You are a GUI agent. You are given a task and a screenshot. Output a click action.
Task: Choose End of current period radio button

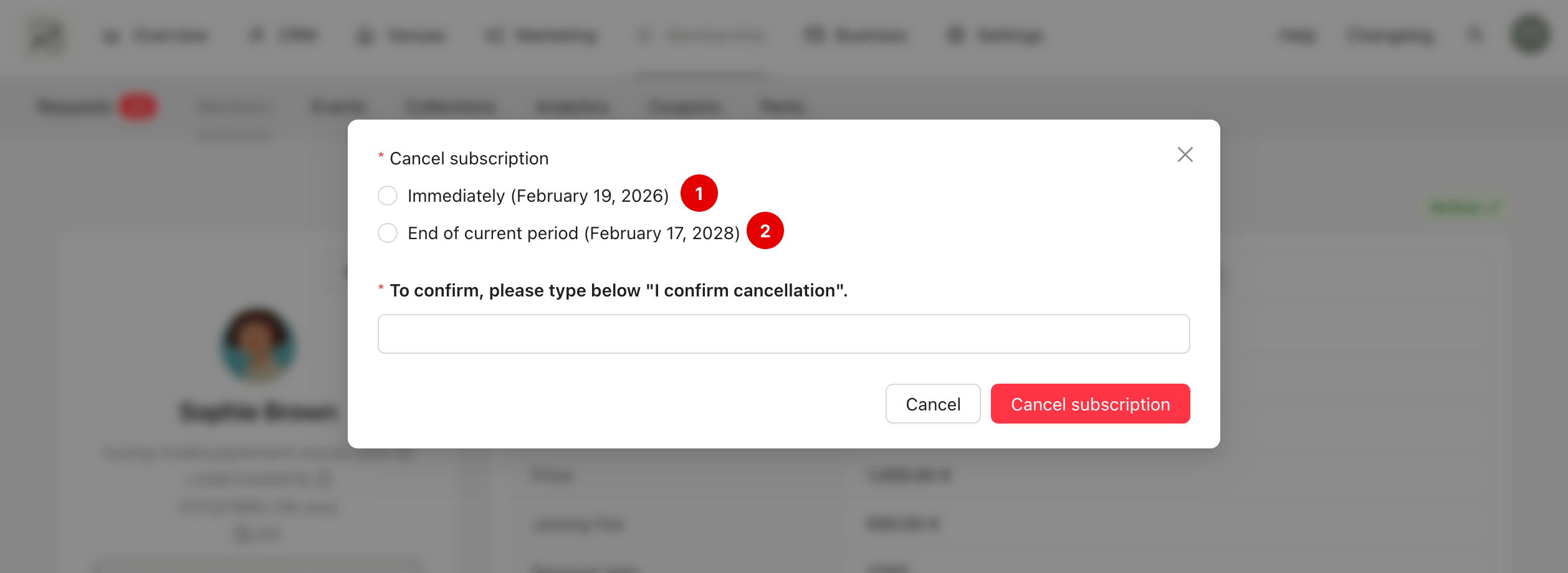[388, 233]
